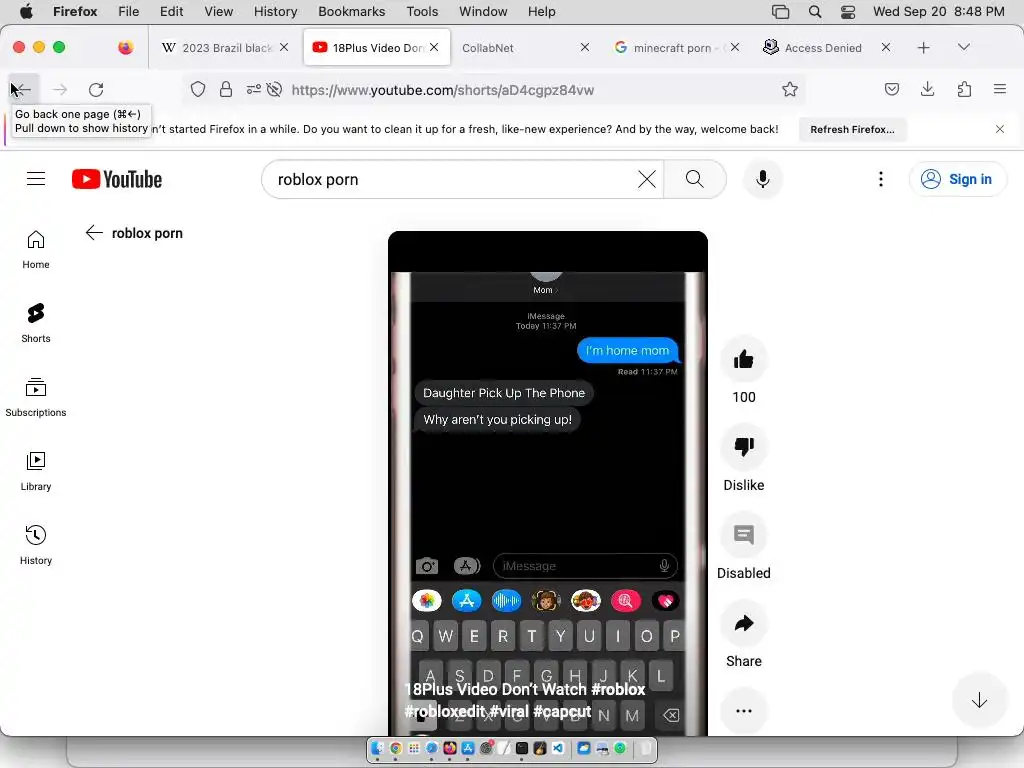The width and height of the screenshot is (1024, 768).
Task: Open macOS Spotlight search
Action: [x=814, y=11]
